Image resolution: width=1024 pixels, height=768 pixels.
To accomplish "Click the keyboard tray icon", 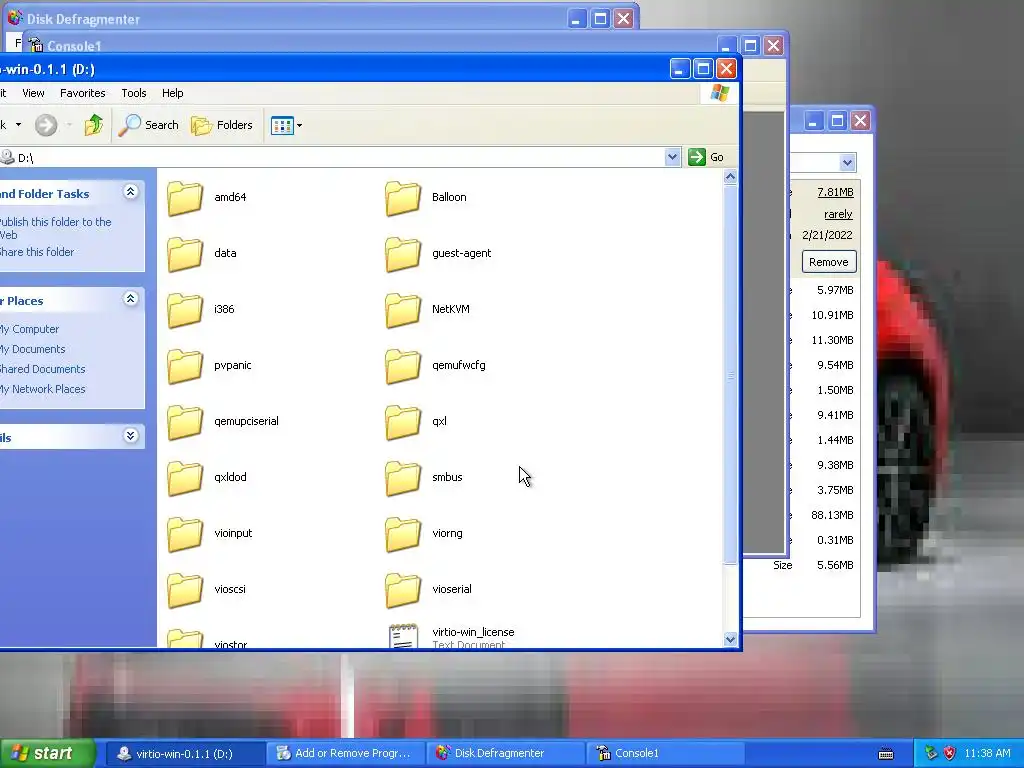I will pos(886,754).
